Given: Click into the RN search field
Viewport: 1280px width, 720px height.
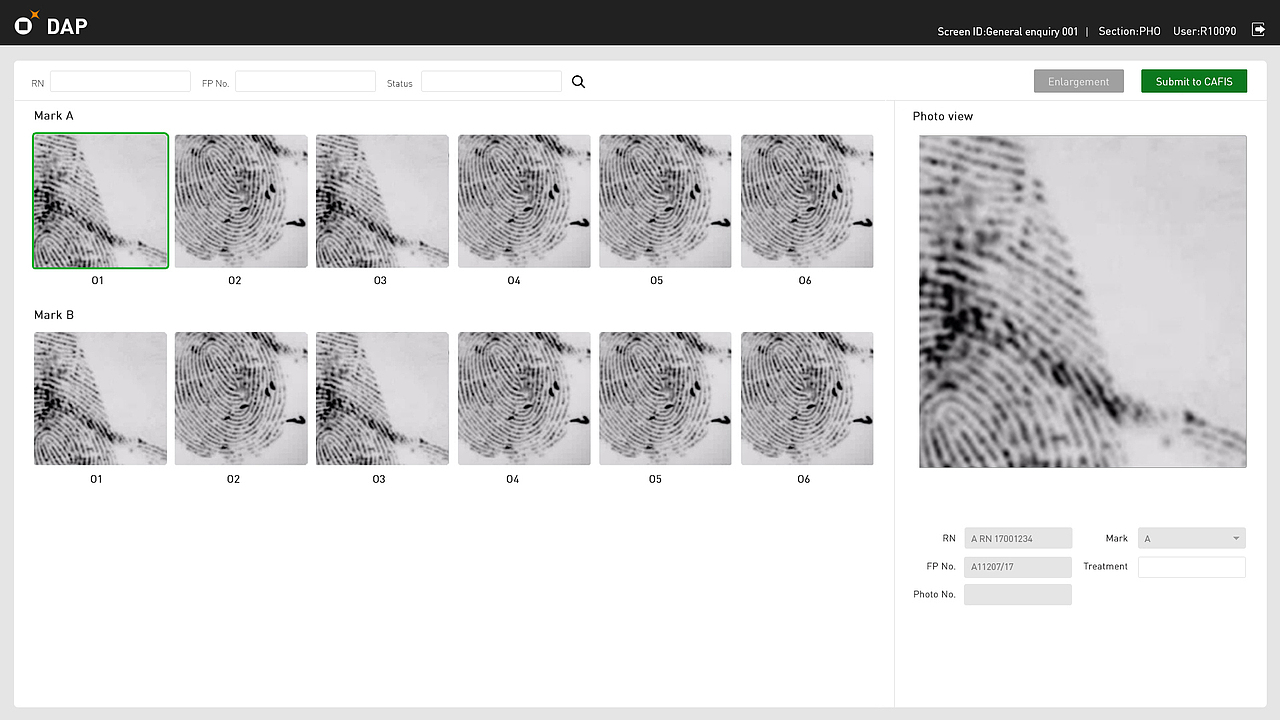Looking at the screenshot, I should click(120, 81).
